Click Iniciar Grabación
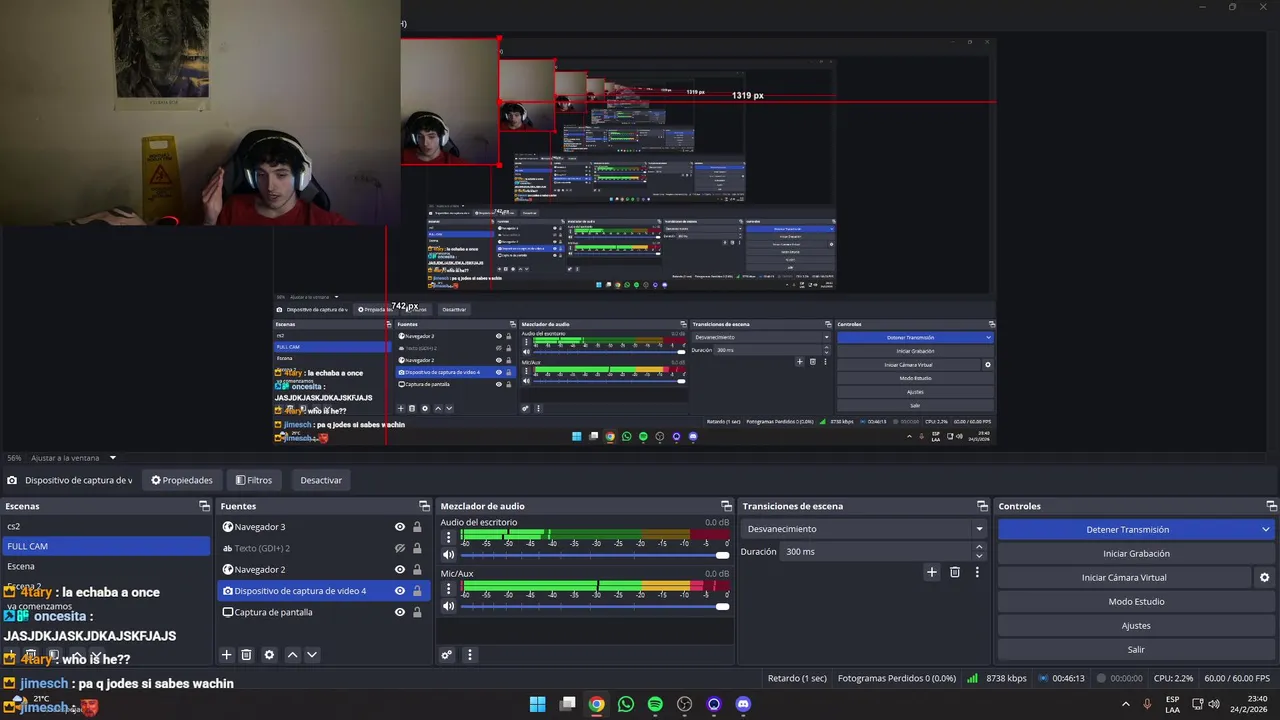1280x720 pixels. 1136,554
